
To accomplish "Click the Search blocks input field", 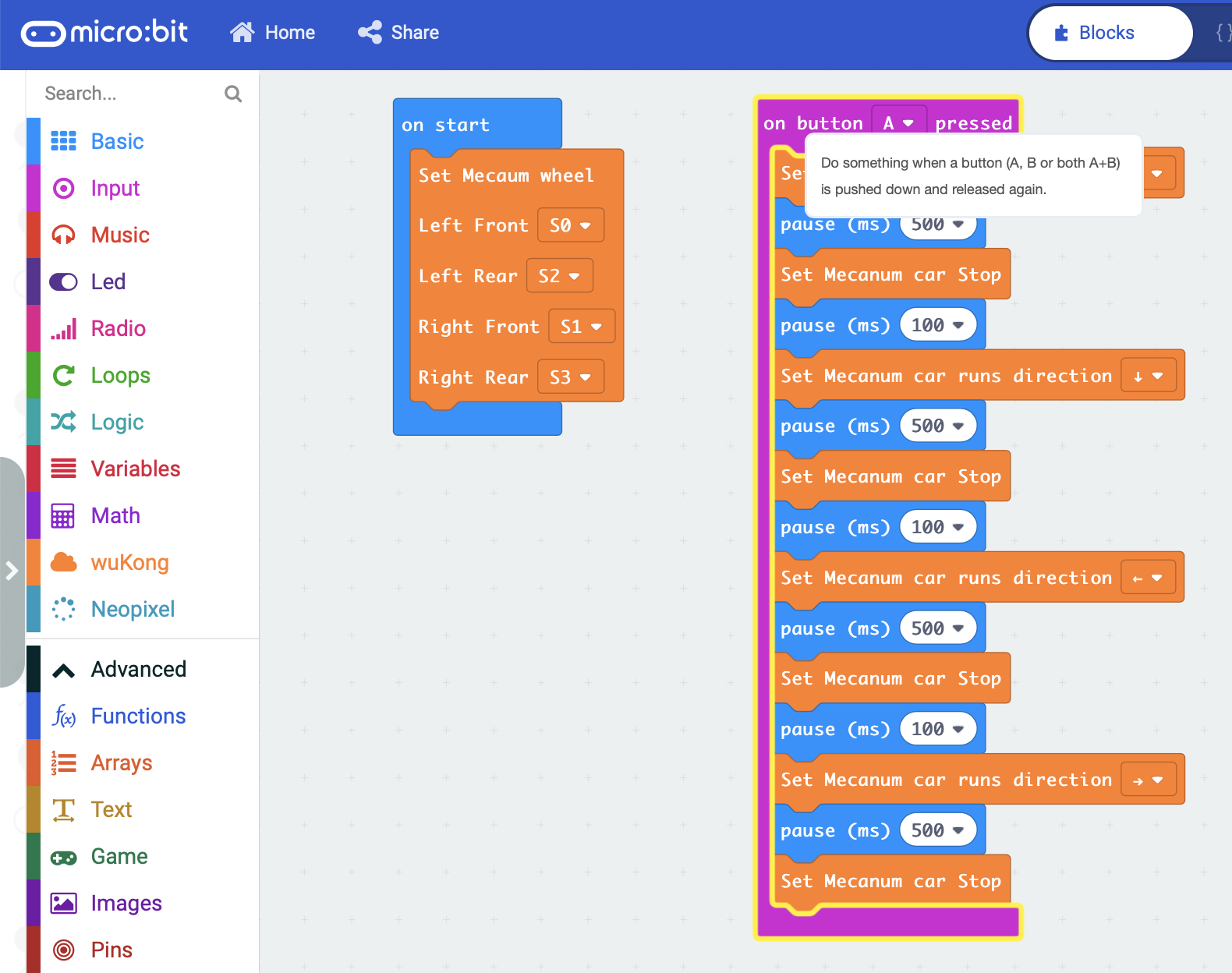I will [129, 94].
